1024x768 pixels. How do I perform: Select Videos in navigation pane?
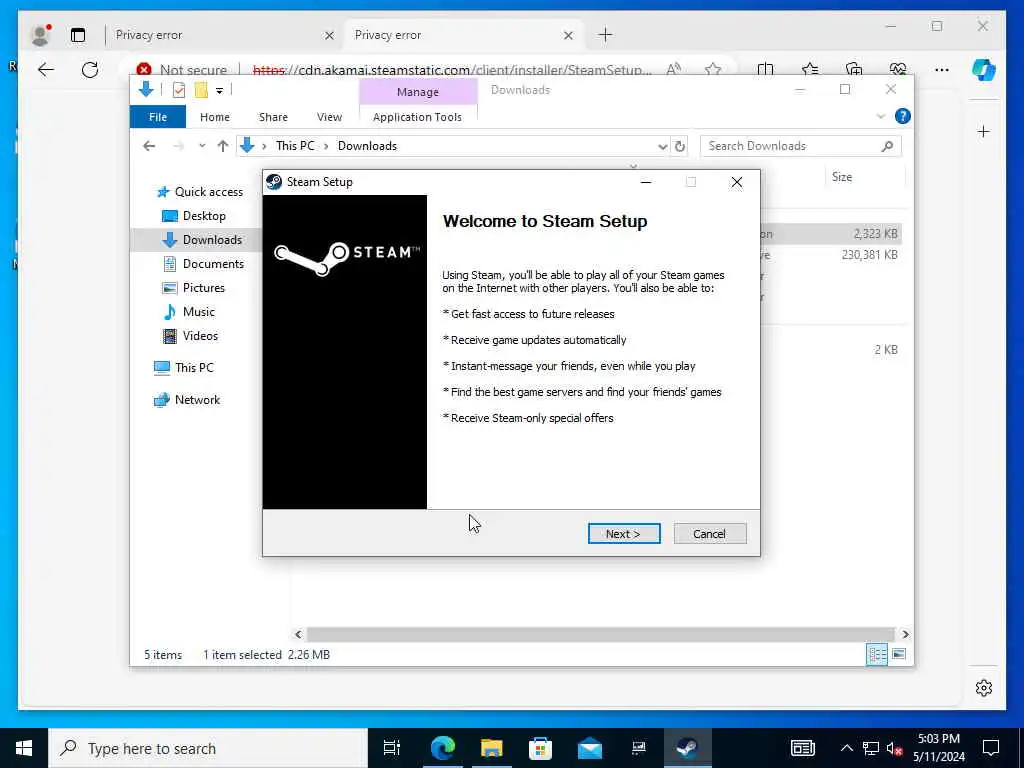click(x=200, y=336)
